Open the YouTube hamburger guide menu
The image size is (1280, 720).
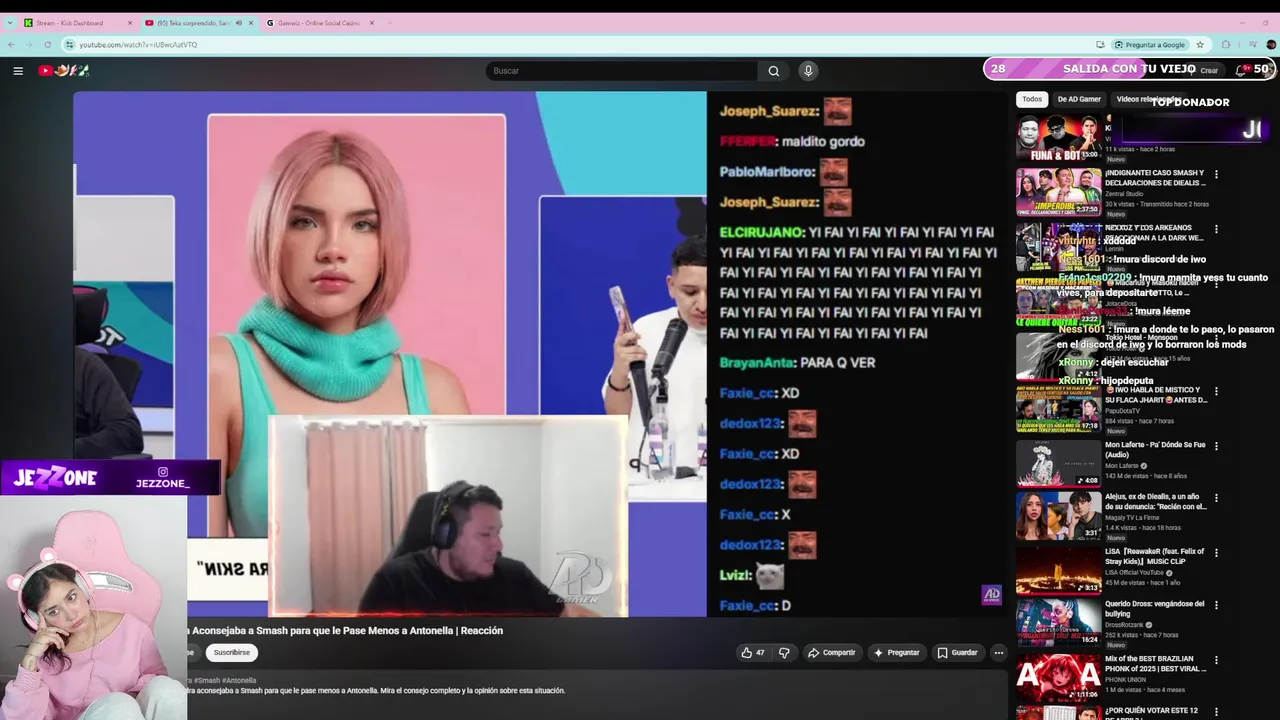tap(18, 71)
